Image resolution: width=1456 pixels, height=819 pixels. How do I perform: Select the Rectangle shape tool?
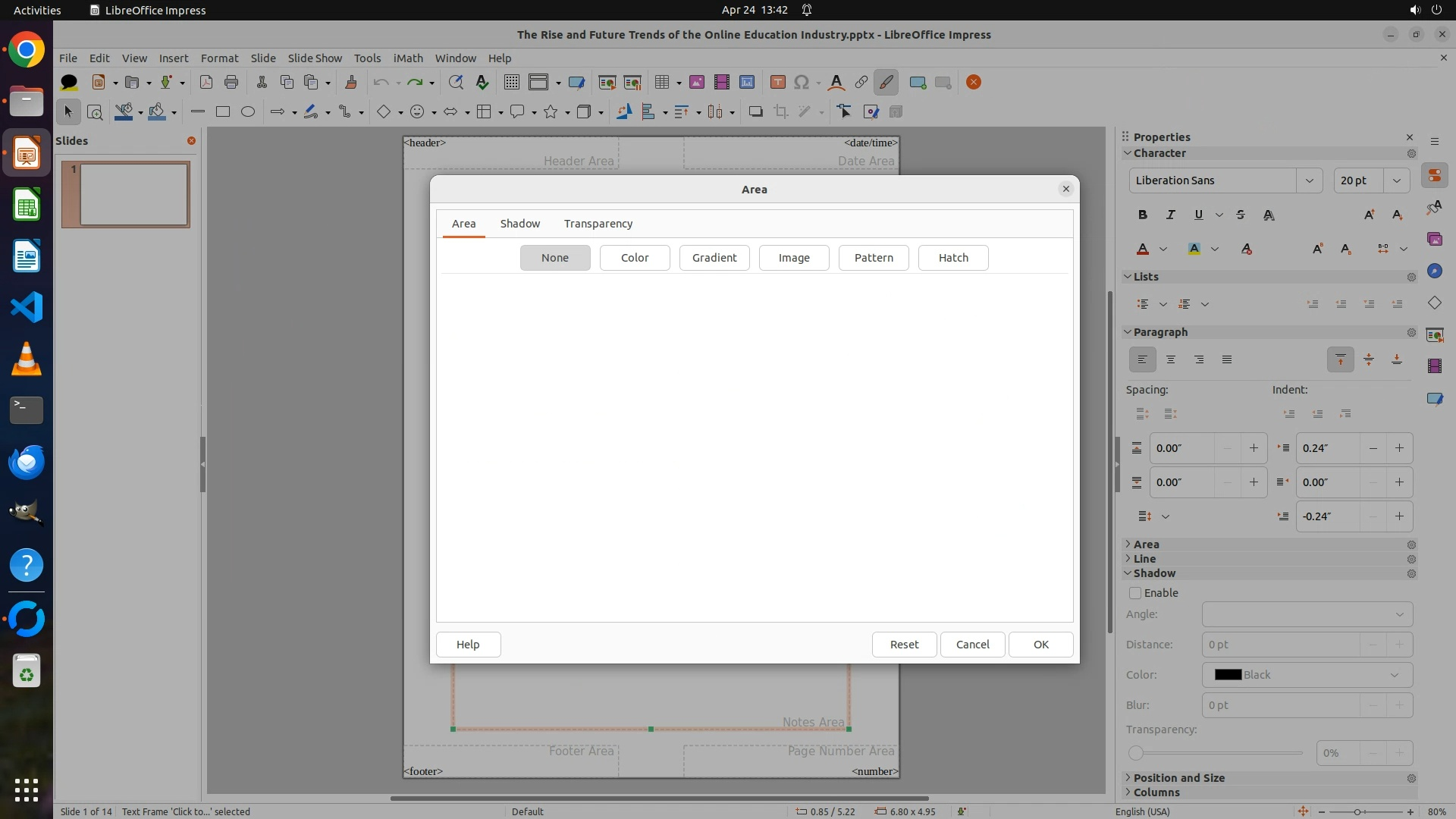point(222,111)
